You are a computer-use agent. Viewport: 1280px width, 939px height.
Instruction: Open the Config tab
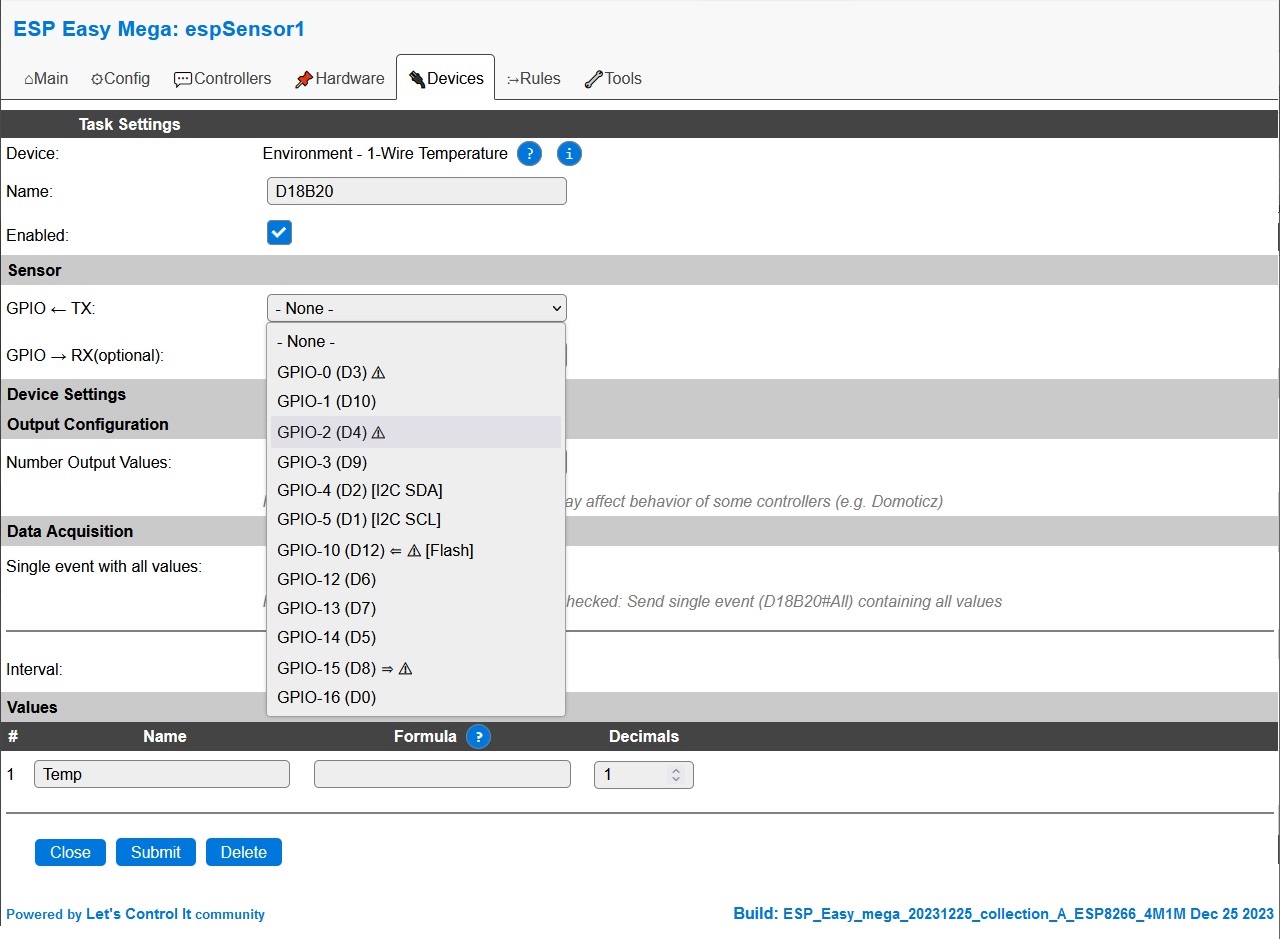click(x=120, y=78)
